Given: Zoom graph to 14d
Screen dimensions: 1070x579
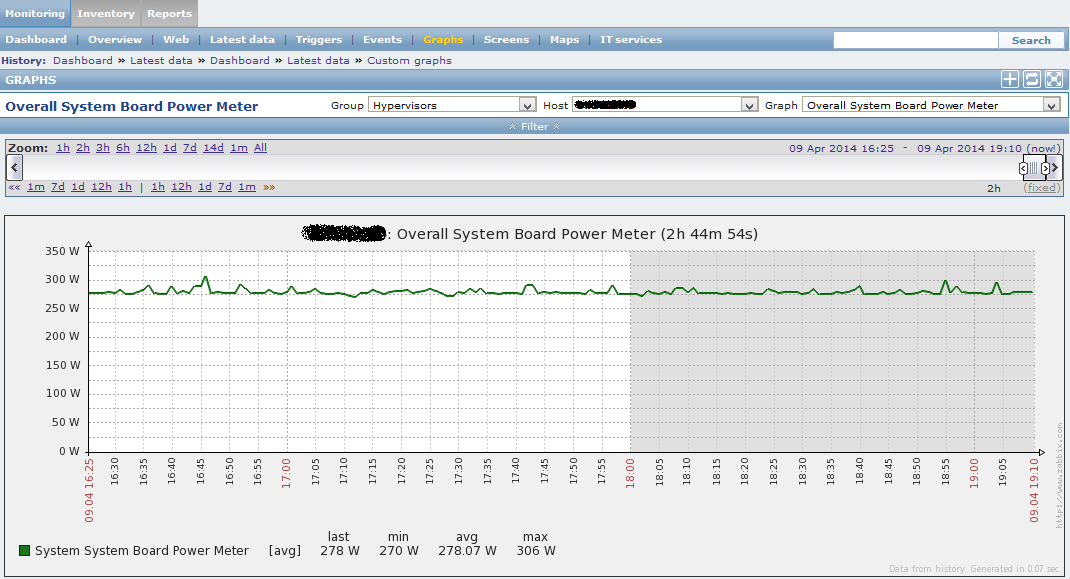Looking at the screenshot, I should pyautogui.click(x=213, y=147).
